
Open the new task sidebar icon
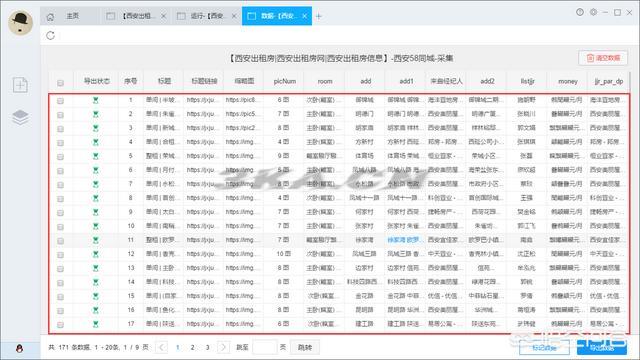click(x=20, y=85)
